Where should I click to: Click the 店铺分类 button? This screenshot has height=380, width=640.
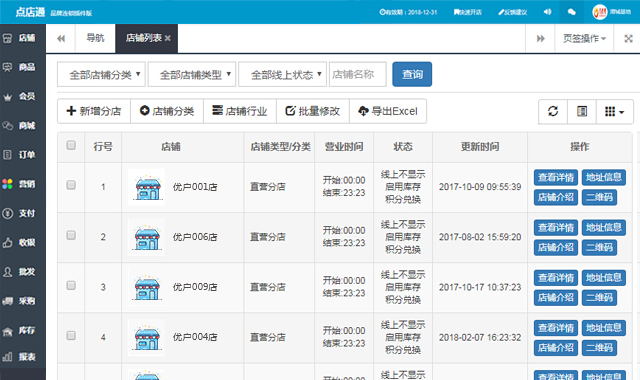[167, 111]
